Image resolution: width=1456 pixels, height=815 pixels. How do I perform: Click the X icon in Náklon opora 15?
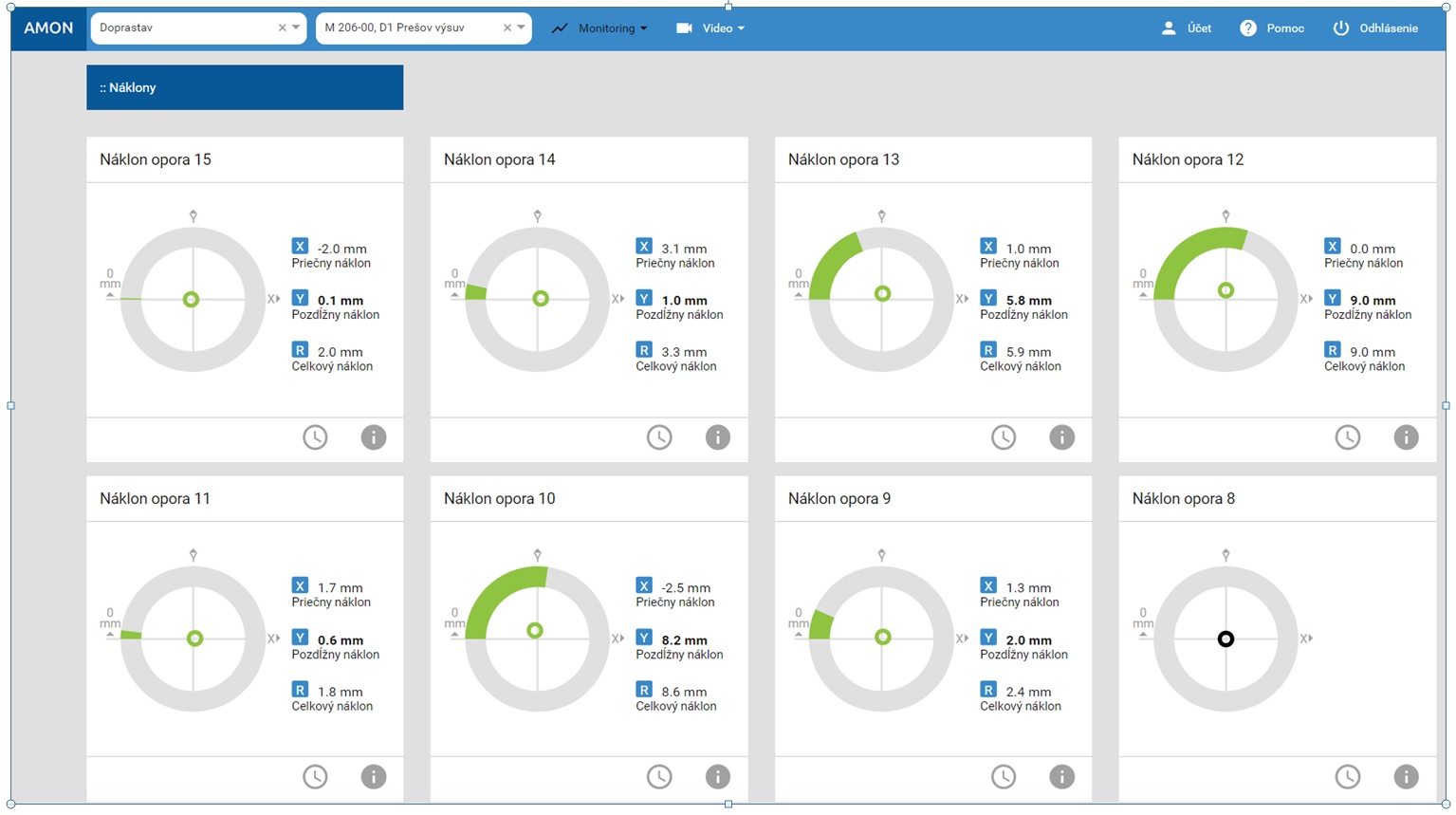(x=300, y=246)
